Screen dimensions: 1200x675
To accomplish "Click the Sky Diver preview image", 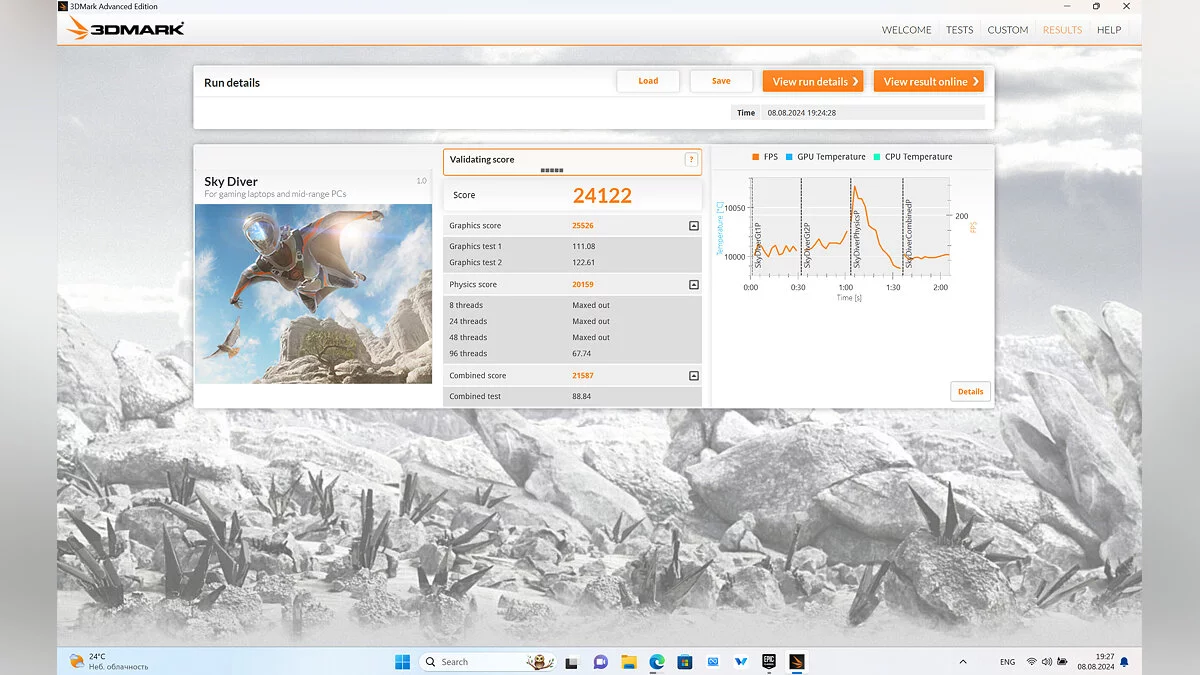I will point(313,294).
